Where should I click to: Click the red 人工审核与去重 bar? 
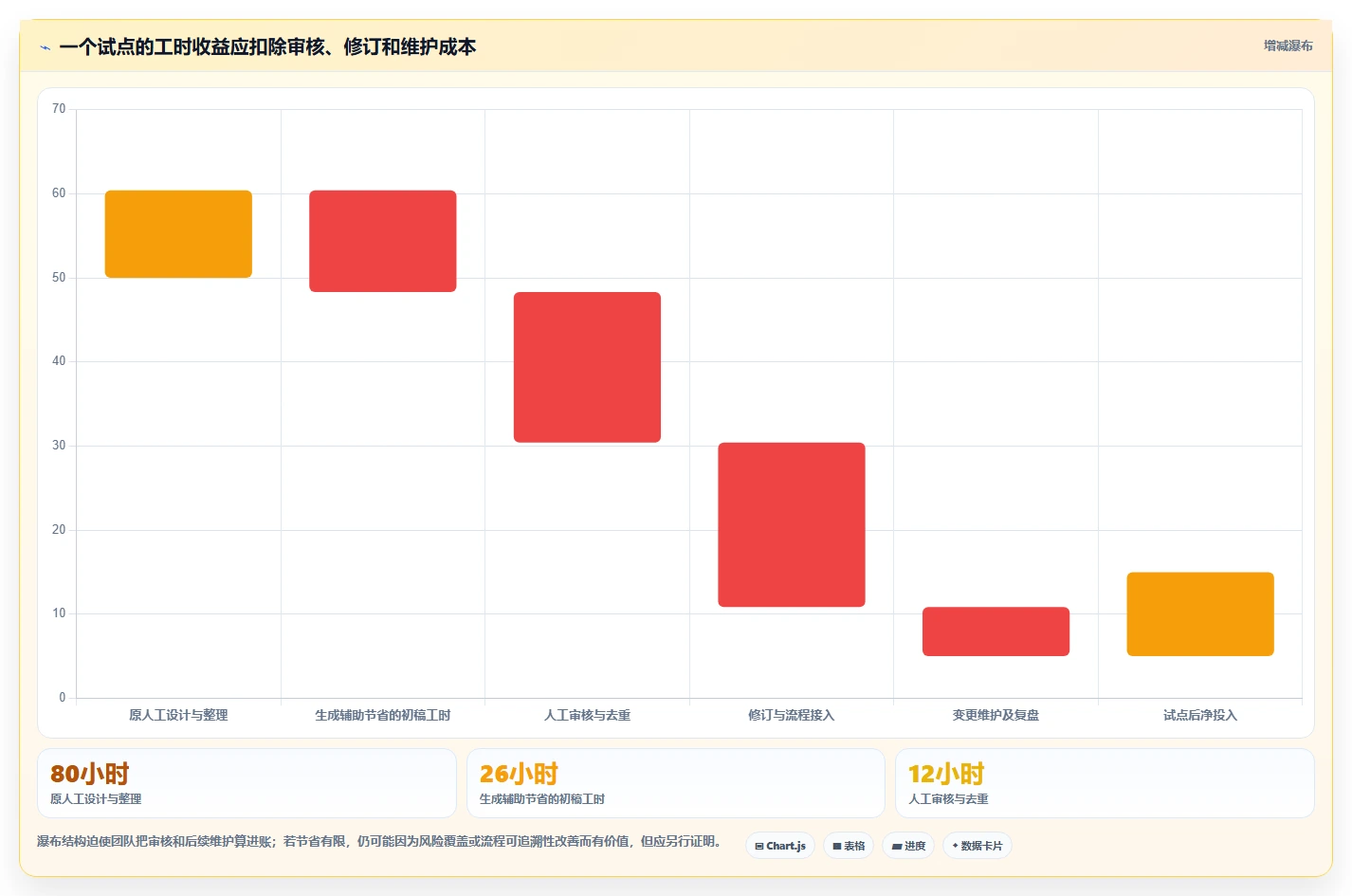(x=587, y=367)
